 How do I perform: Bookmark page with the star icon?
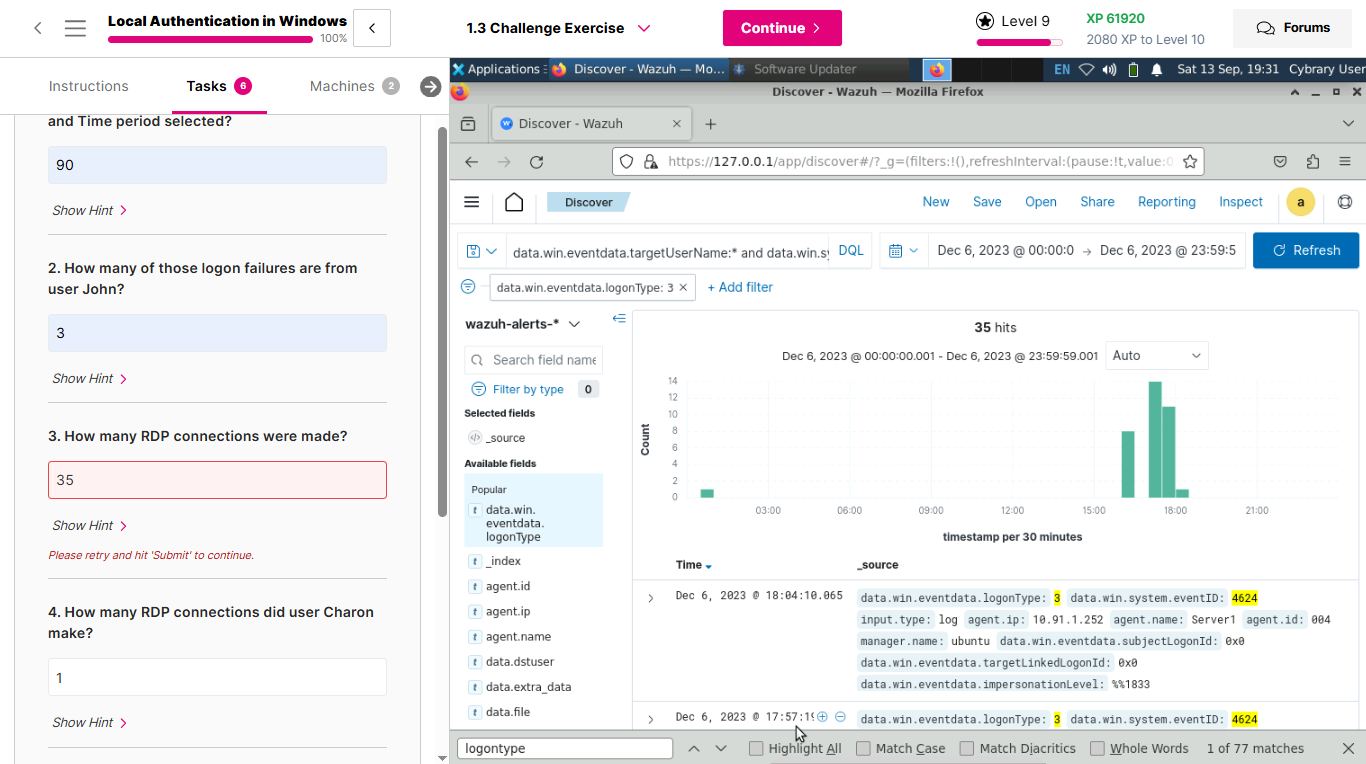pos(1190,162)
